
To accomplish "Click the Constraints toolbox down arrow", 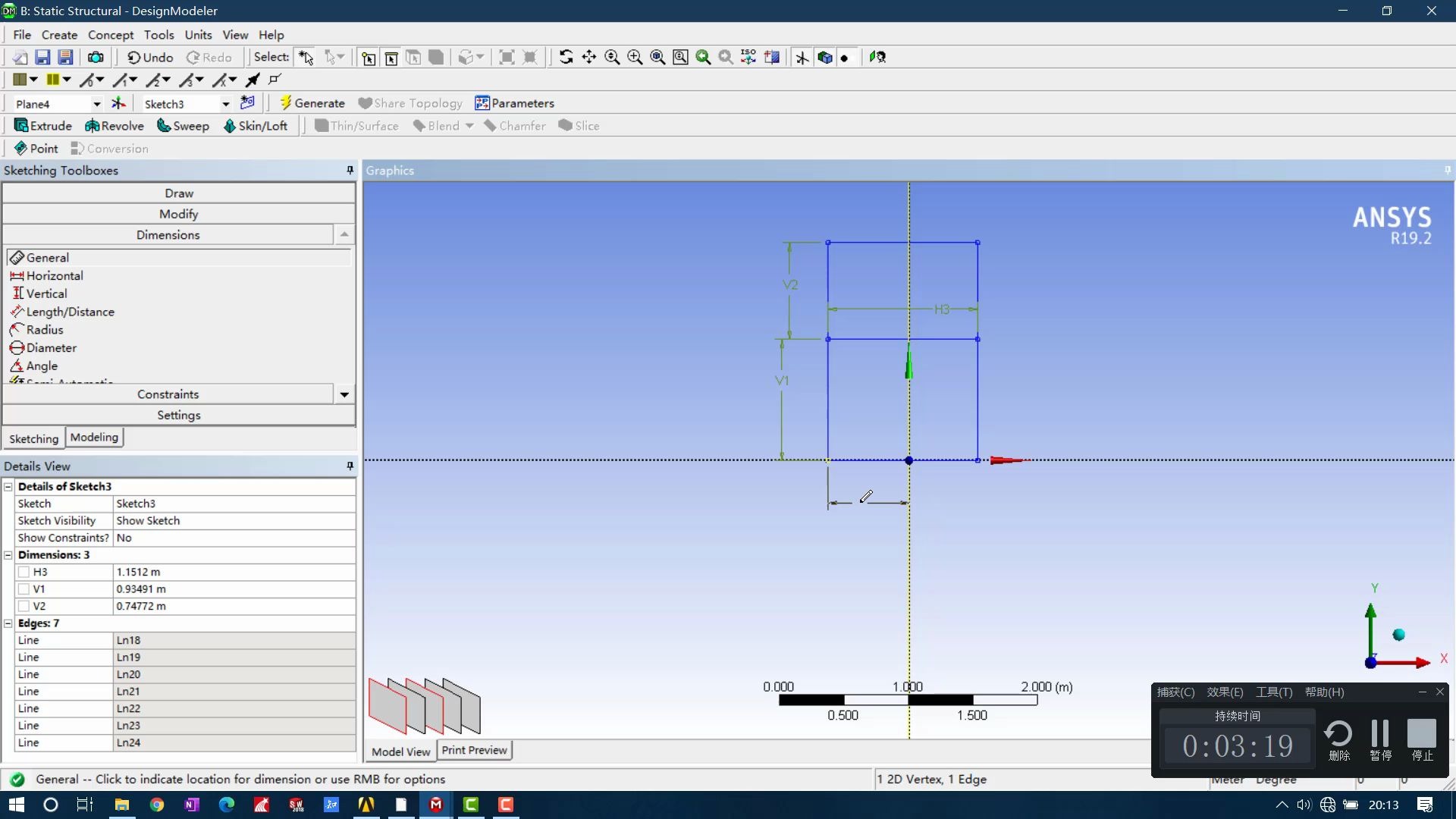I will pos(344,394).
